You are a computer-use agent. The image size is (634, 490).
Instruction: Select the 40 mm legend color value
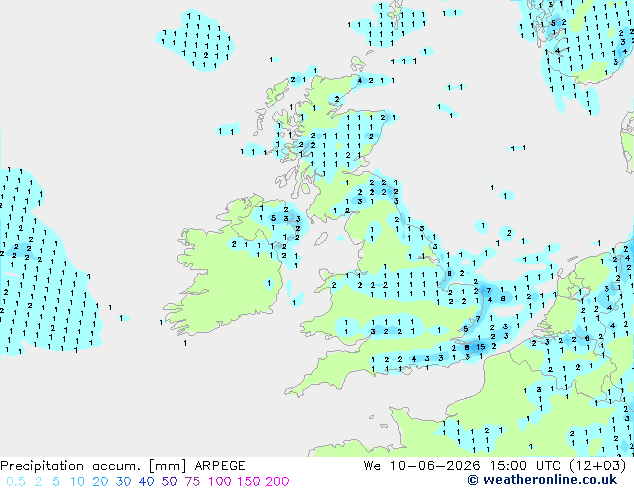(146, 482)
